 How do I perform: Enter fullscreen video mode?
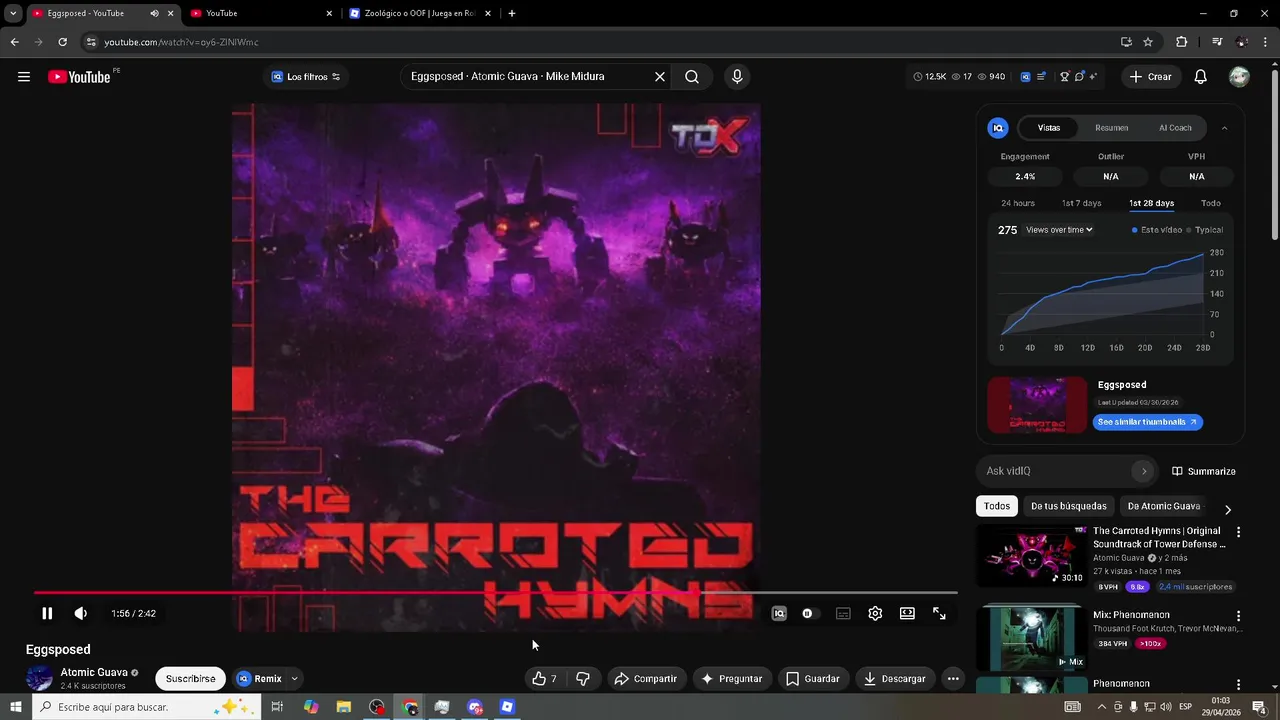tap(939, 614)
